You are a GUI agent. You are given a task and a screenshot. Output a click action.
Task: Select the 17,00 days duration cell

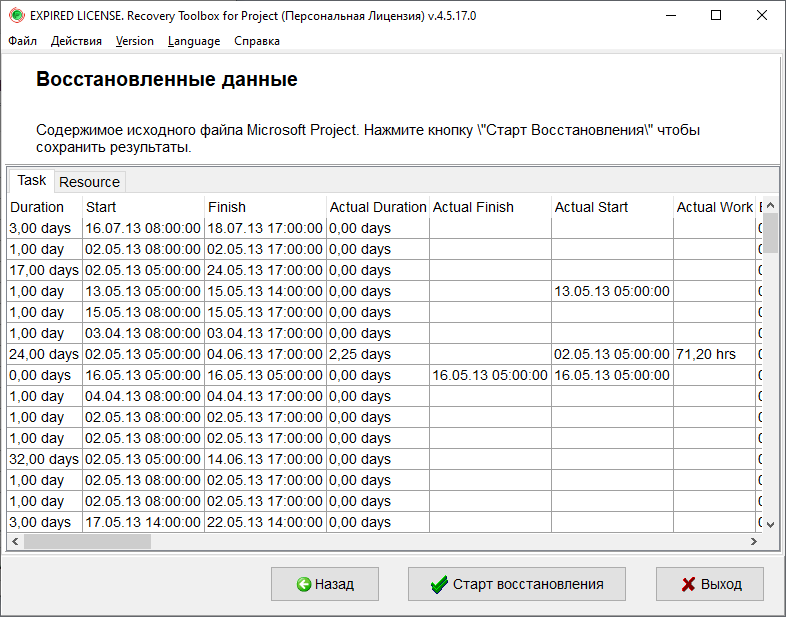coord(45,270)
